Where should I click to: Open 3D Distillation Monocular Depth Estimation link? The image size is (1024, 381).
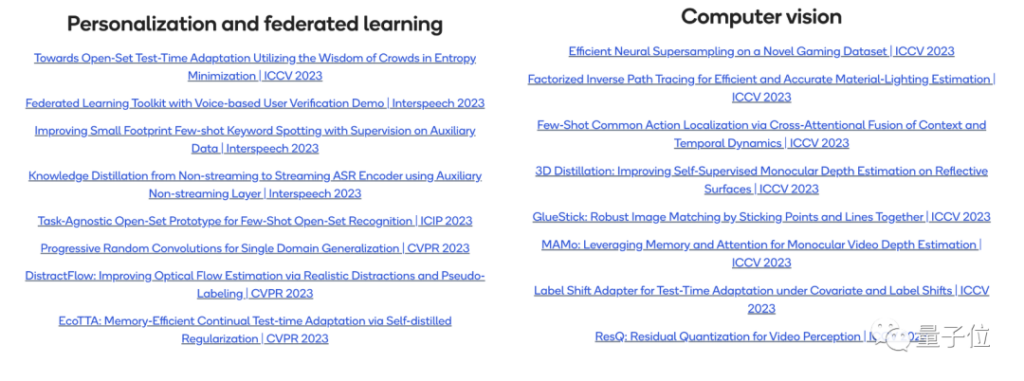coord(761,180)
